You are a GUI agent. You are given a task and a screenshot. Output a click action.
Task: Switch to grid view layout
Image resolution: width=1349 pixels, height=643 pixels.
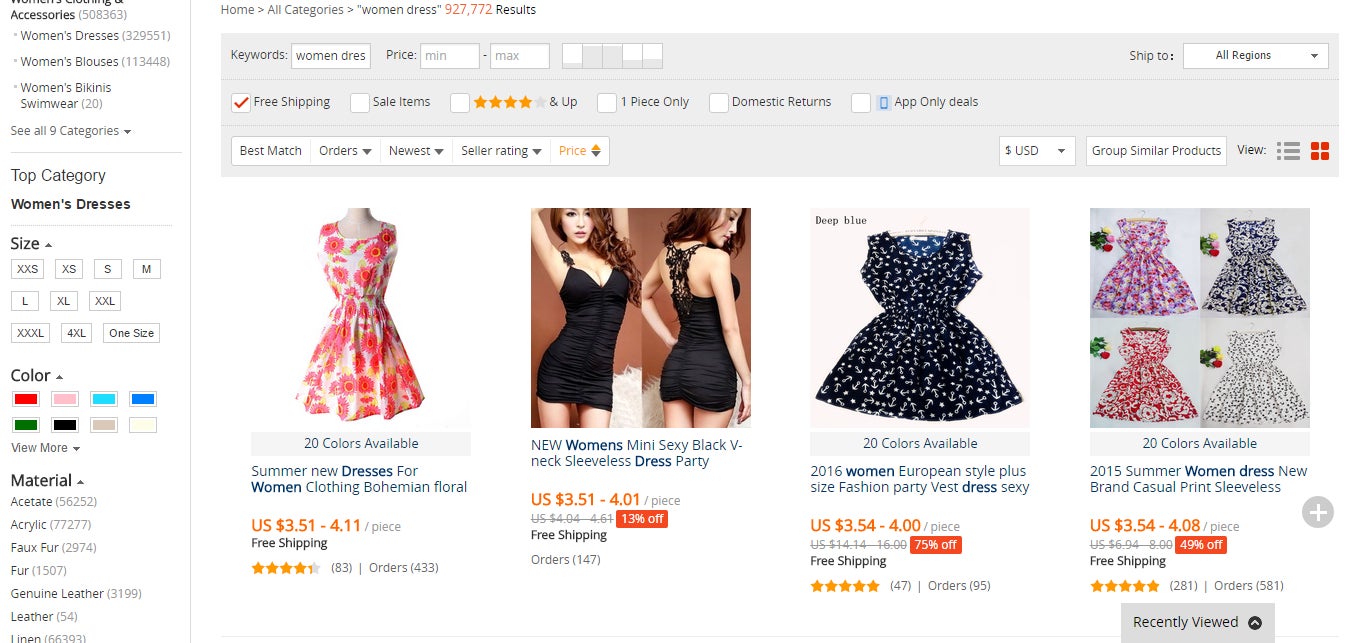pos(1320,151)
